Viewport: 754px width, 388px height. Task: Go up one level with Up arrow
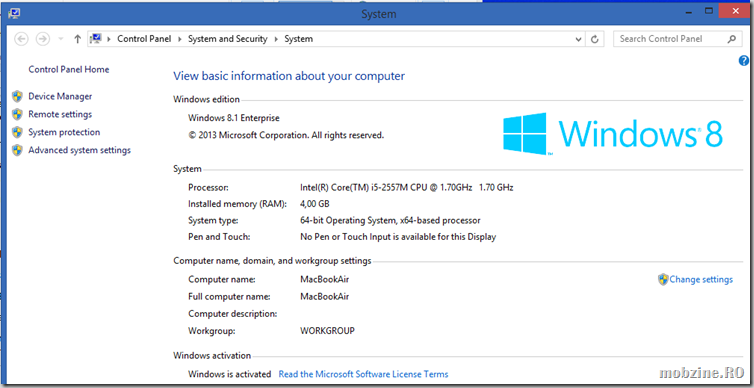(x=77, y=39)
